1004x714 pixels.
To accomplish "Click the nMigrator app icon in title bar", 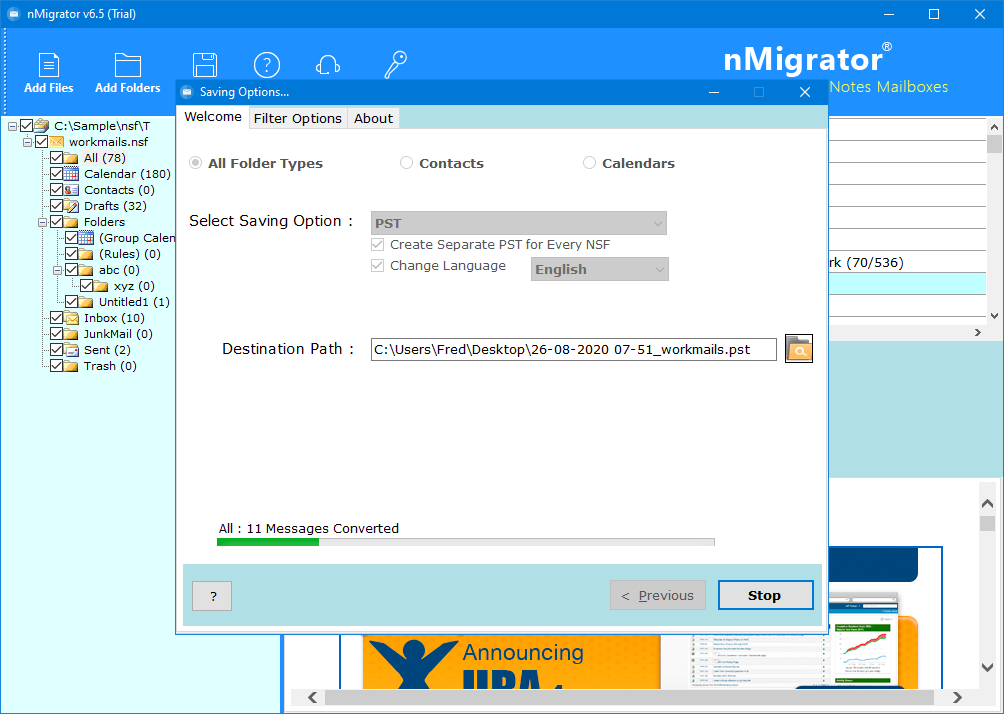I will pyautogui.click(x=13, y=13).
